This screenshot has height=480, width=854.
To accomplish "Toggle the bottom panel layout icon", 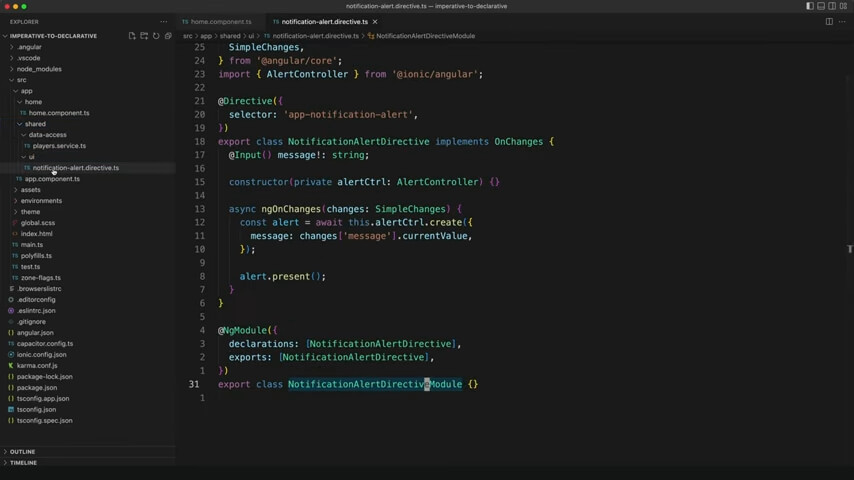I will (x=821, y=6).
